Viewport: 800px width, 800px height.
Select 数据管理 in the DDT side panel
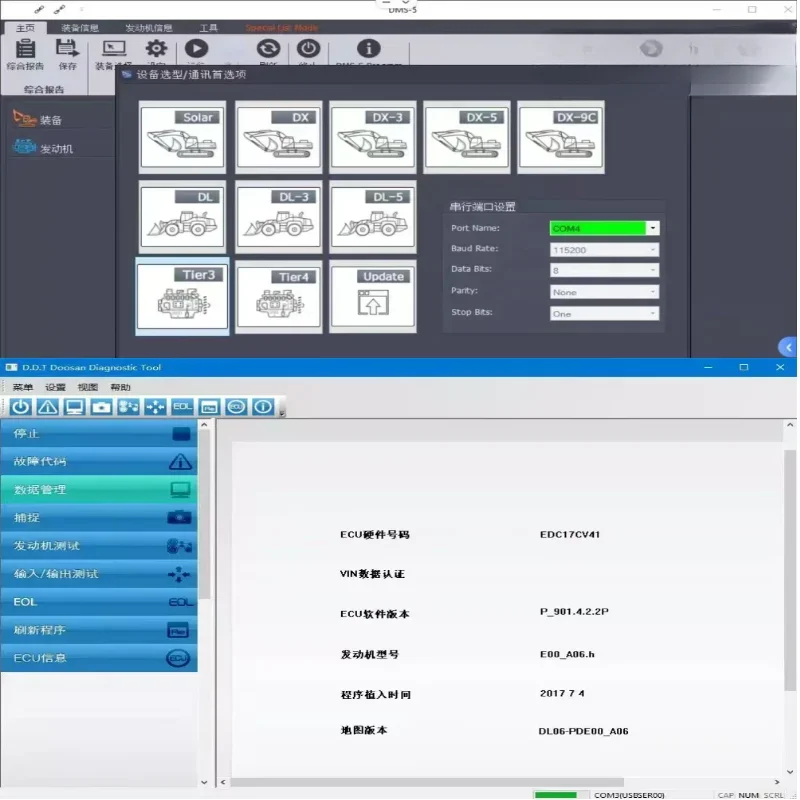[99, 490]
